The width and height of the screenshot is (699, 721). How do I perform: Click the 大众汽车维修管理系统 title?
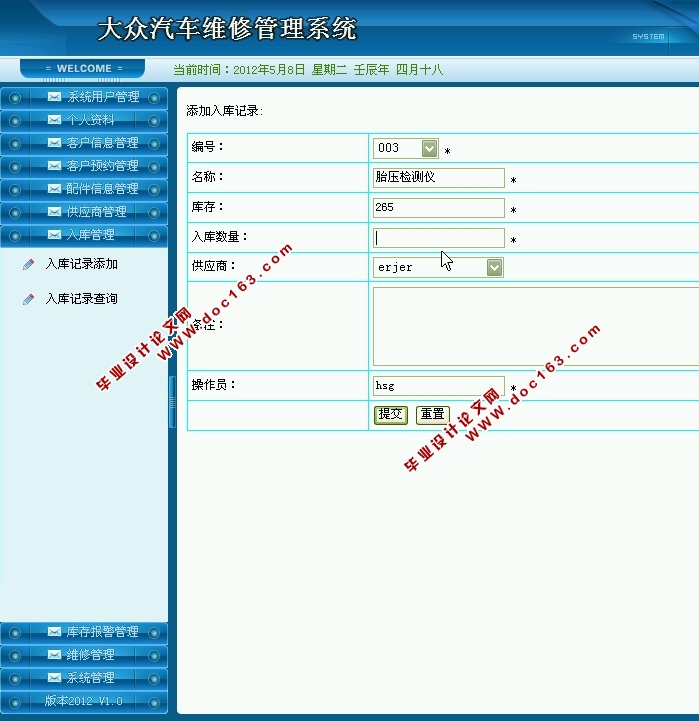(227, 29)
